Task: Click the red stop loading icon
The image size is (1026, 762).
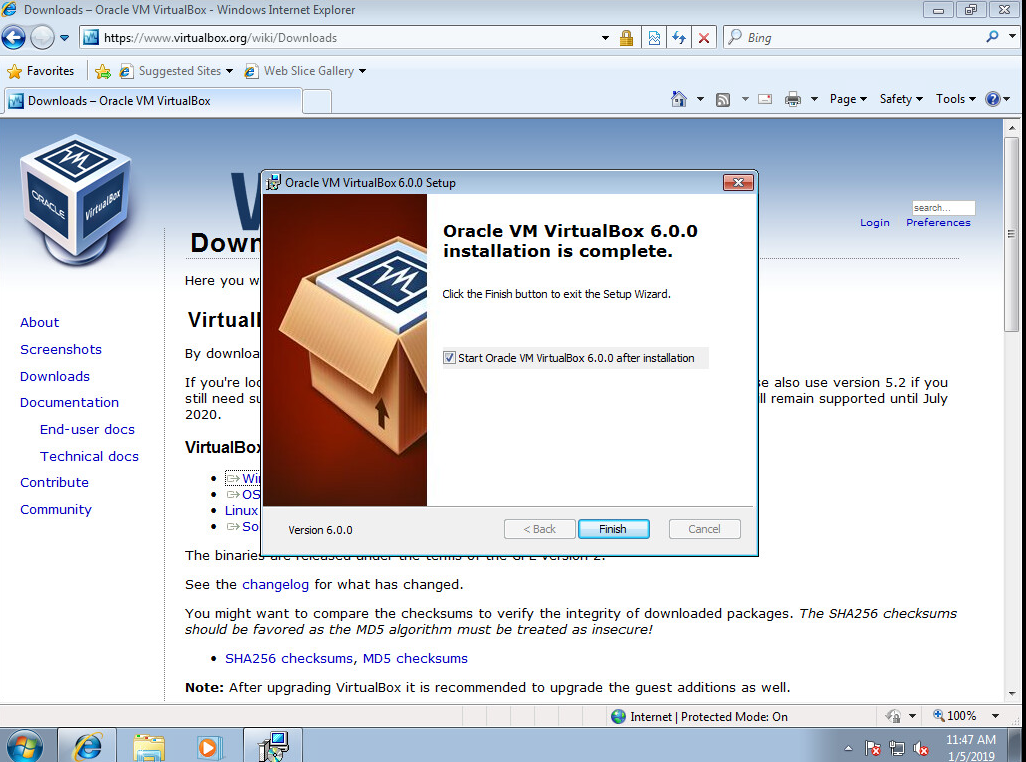Action: tap(703, 38)
